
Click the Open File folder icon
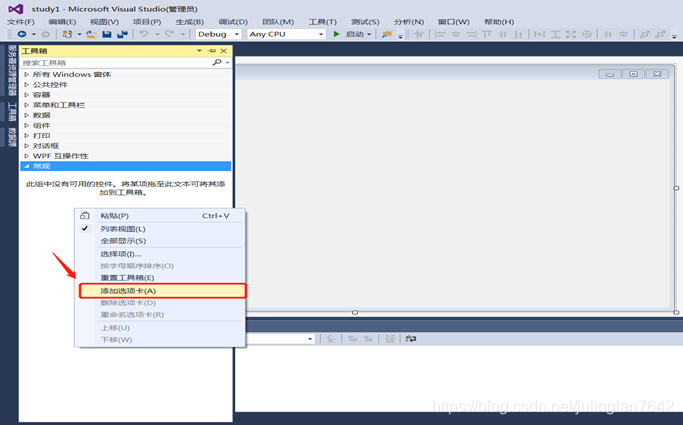(x=91, y=34)
